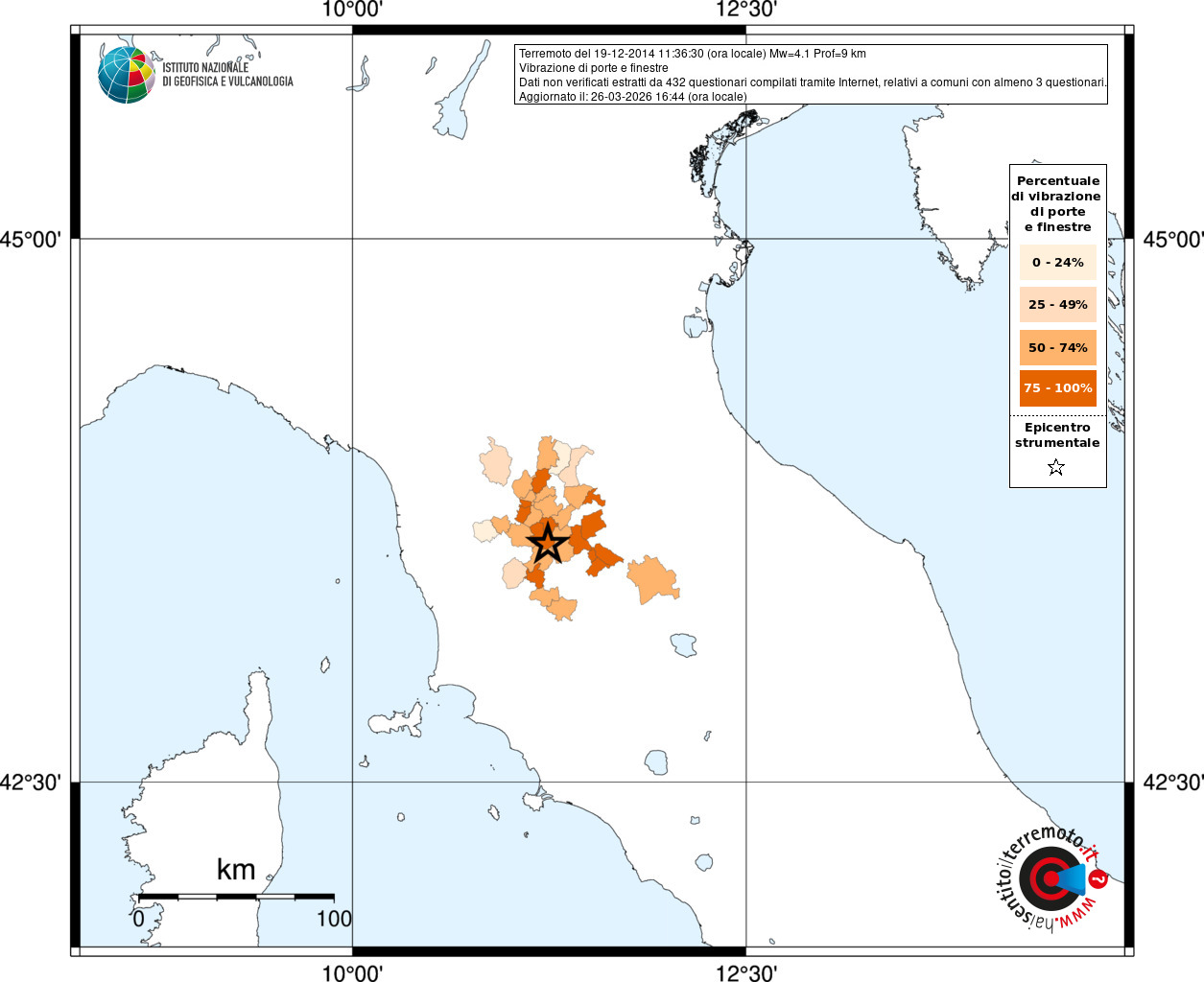Click the 'Percentuale di vibrazione di porte e finestre' legend title

pyautogui.click(x=1057, y=203)
